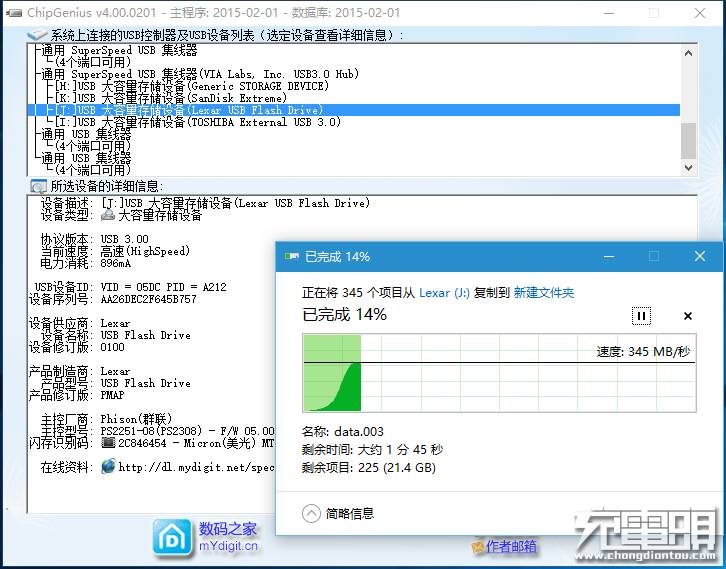The image size is (726, 569).
Task: Click the USB 3.00 protocol version value
Action: (x=125, y=239)
